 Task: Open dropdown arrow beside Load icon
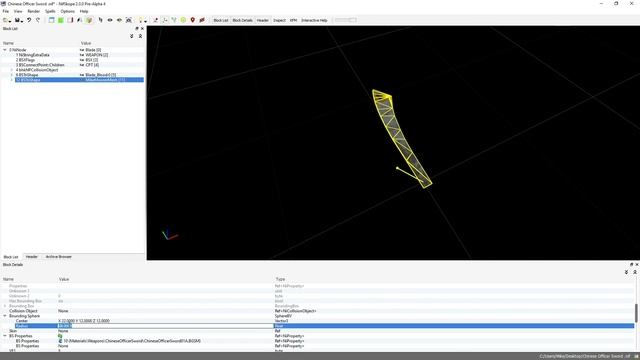(10, 21)
